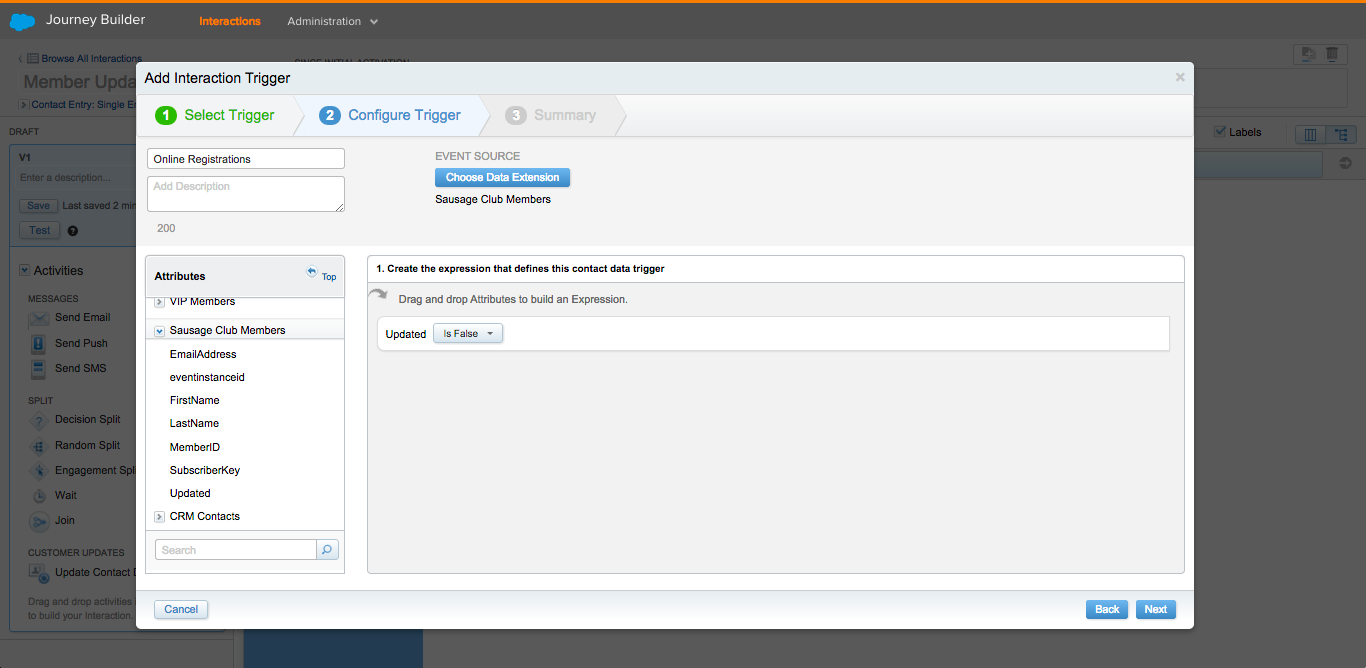This screenshot has width=1366, height=668.
Task: Open the Interactions tab
Action: click(x=230, y=21)
